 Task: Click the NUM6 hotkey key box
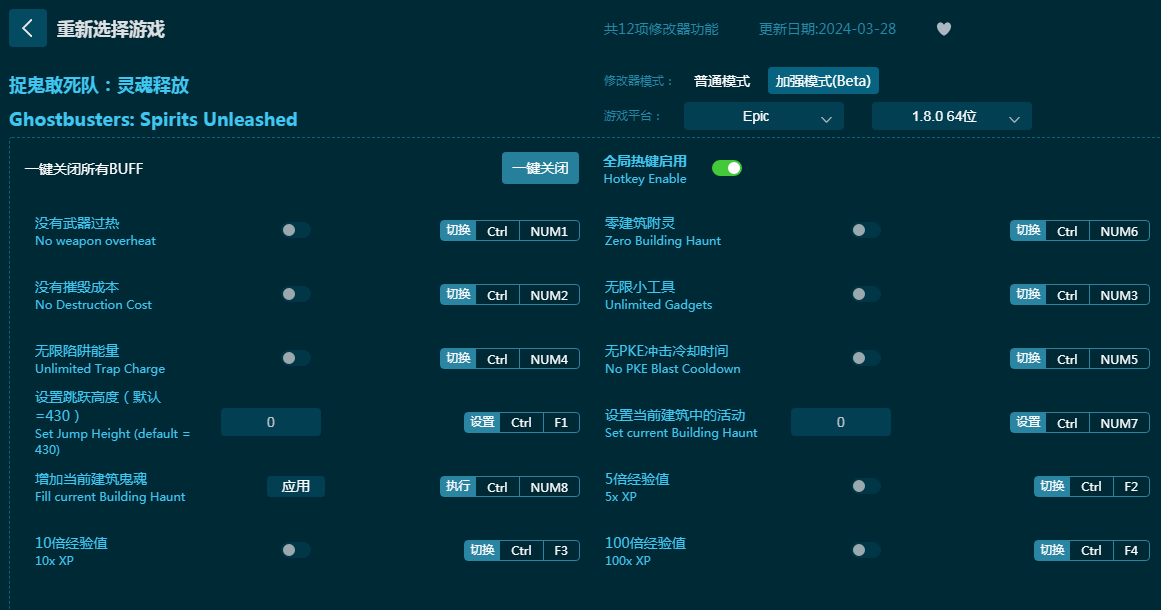(x=1119, y=231)
